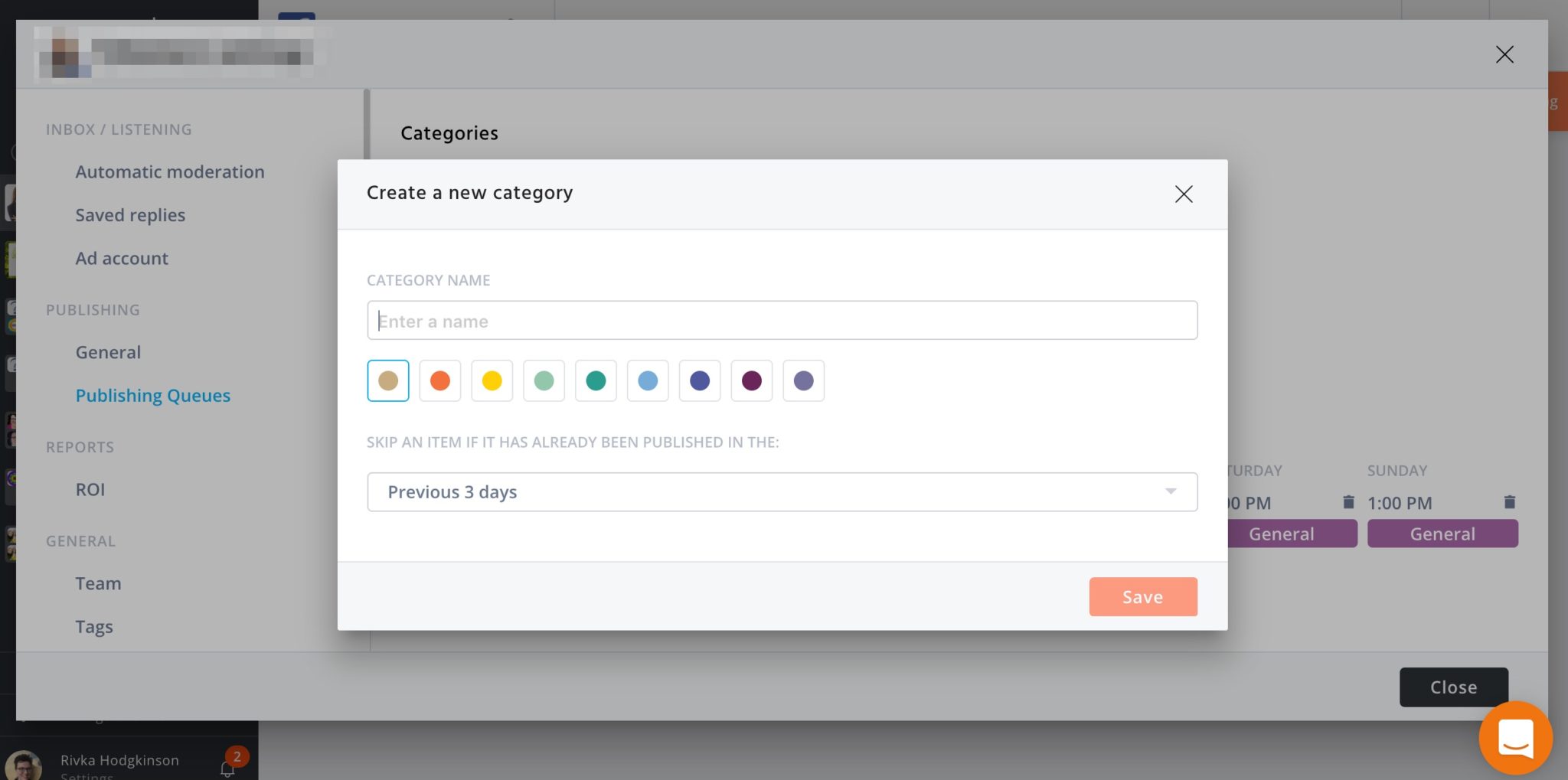
Task: Open the orange chat support widget
Action: (1515, 738)
